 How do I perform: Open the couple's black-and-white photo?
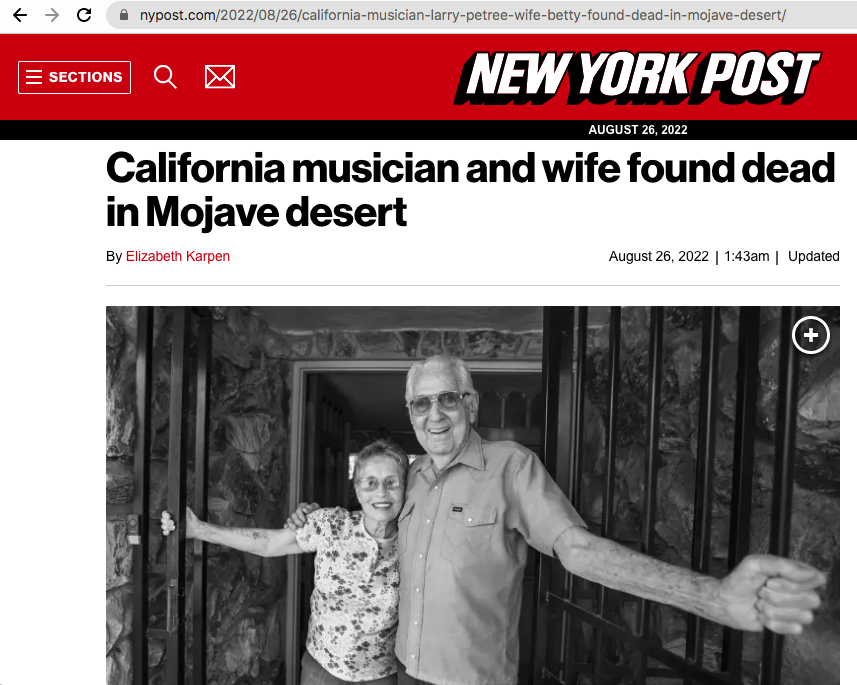pyautogui.click(x=473, y=495)
